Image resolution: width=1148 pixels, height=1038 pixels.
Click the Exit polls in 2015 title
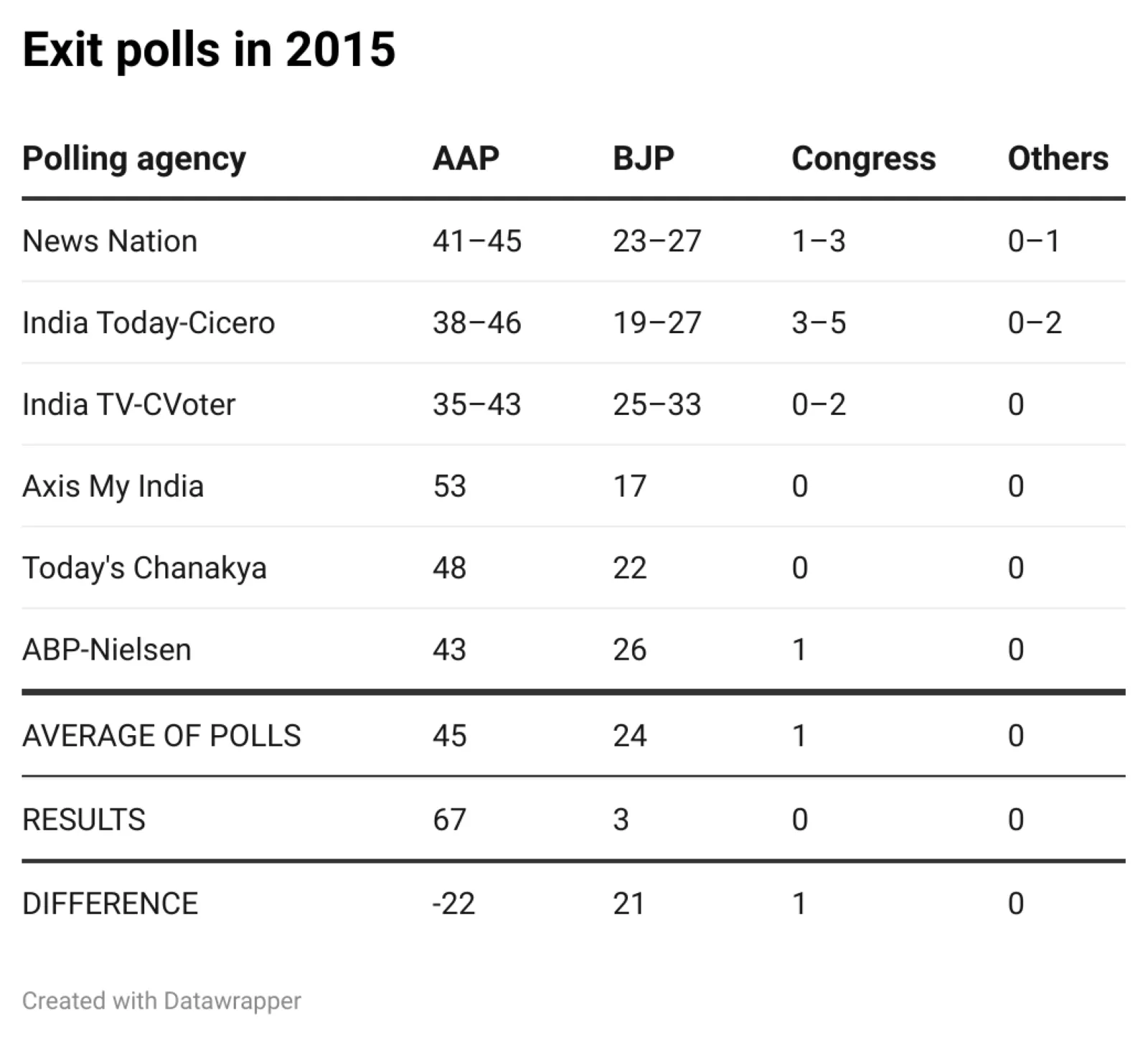coord(209,50)
